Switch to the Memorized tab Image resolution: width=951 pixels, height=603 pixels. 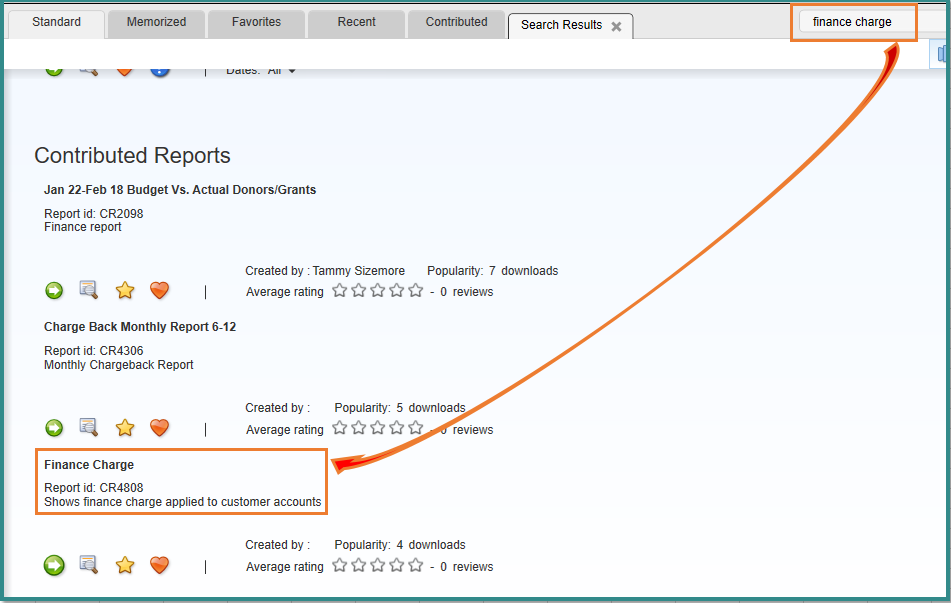tap(156, 22)
